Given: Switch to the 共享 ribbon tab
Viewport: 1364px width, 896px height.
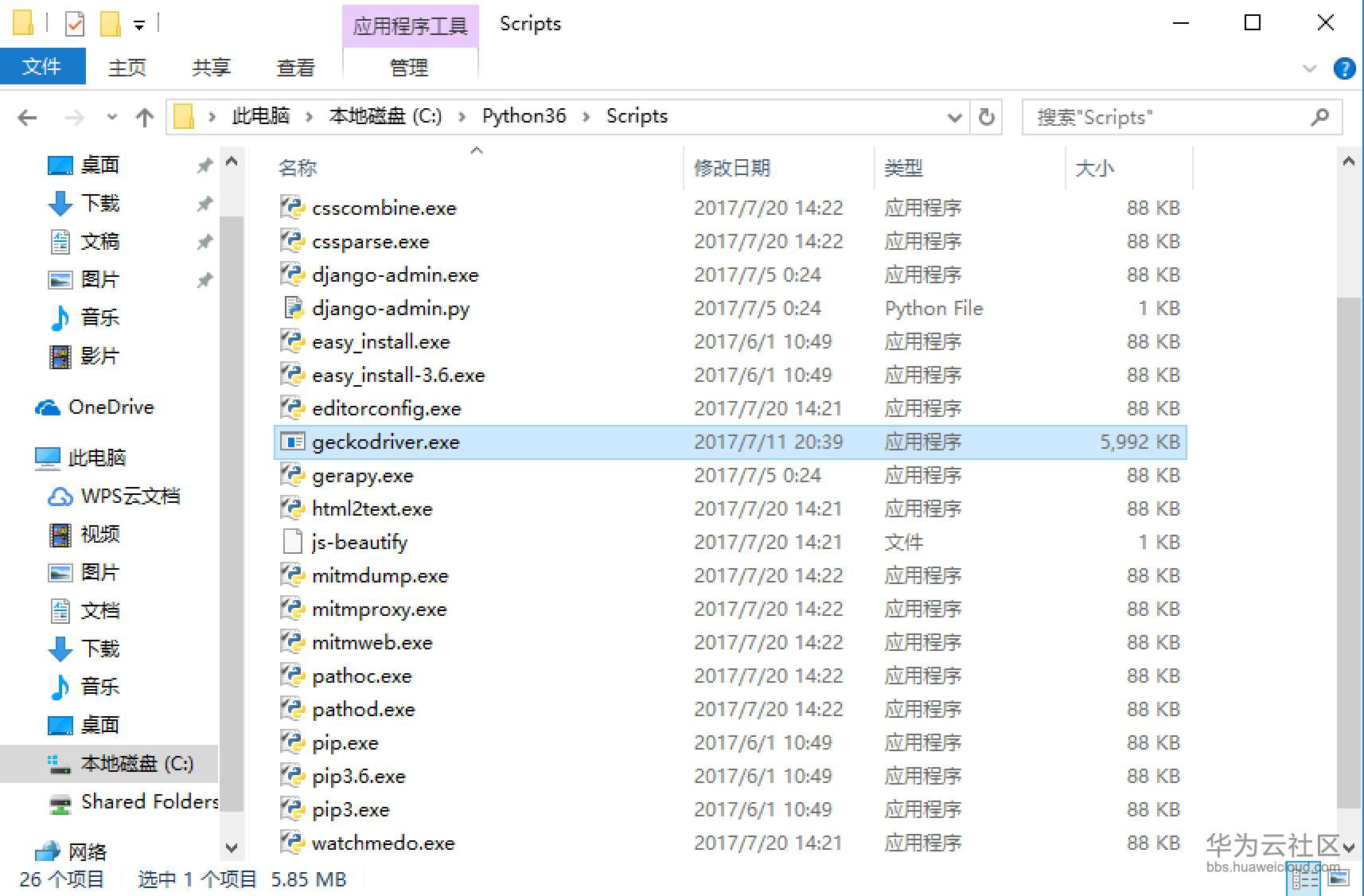Looking at the screenshot, I should coord(212,68).
